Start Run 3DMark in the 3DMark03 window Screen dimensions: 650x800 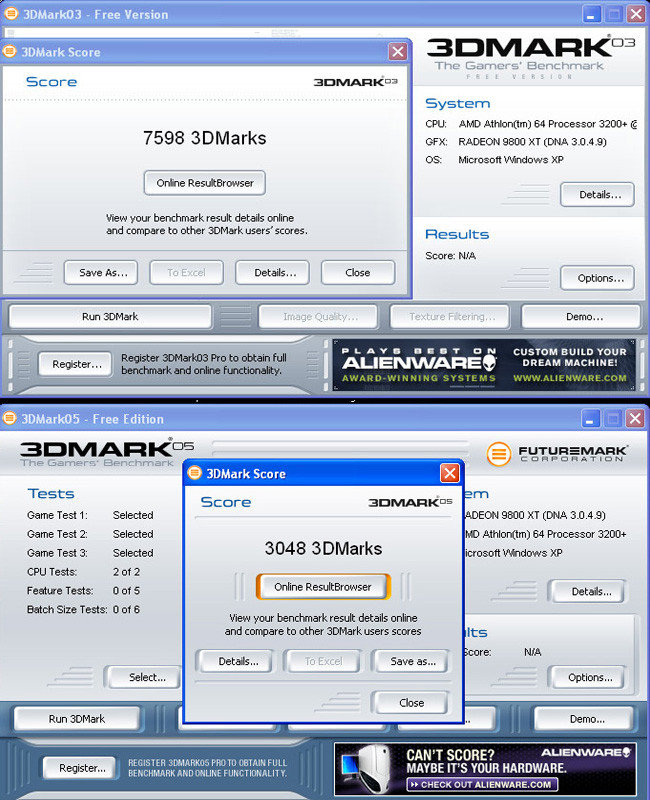pos(110,317)
